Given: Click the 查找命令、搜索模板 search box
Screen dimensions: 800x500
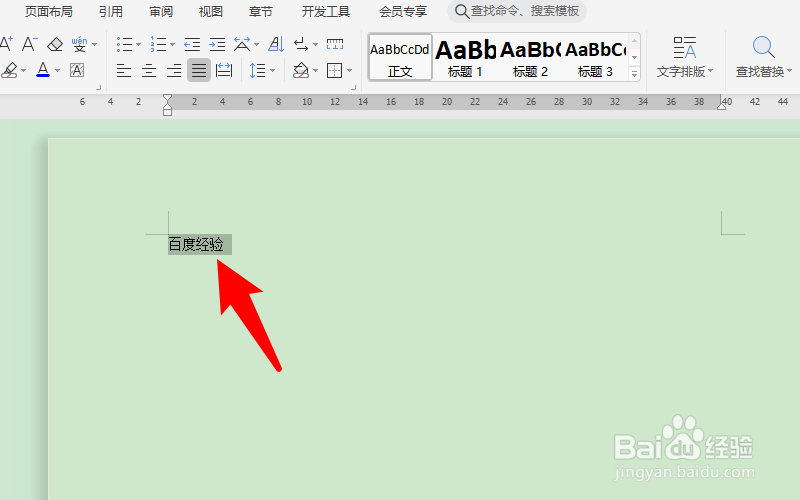Looking at the screenshot, I should click(517, 11).
